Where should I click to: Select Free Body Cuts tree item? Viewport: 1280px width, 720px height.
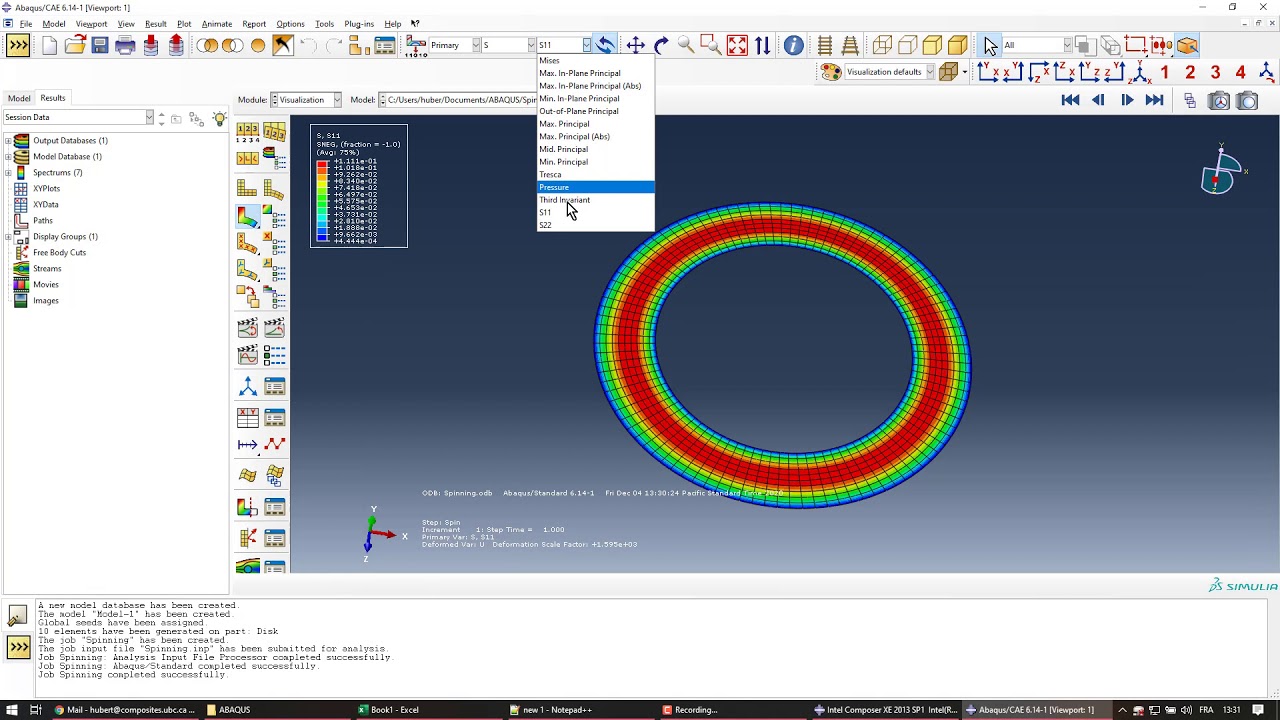59,252
